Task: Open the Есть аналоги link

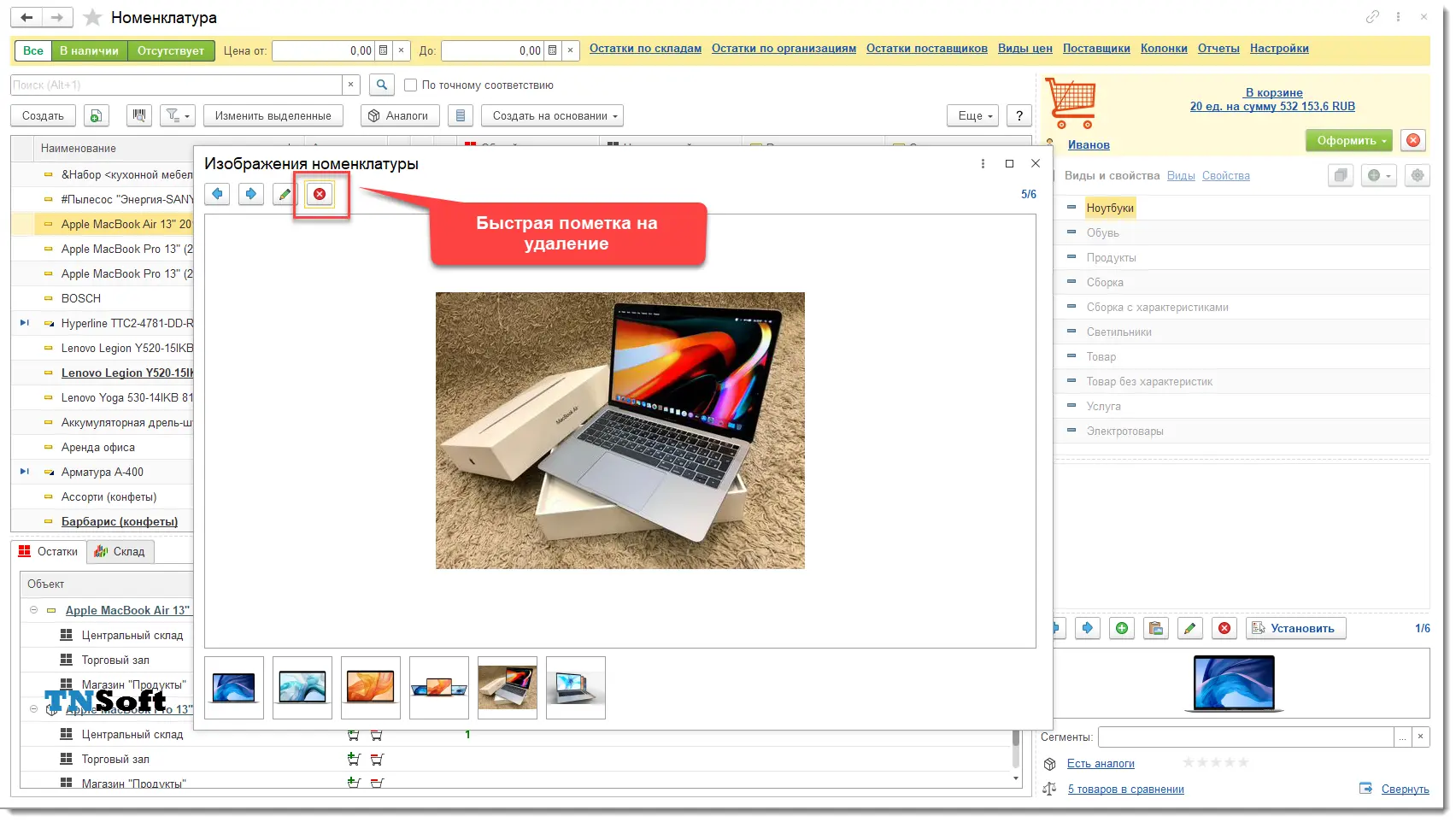Action: coord(1101,764)
